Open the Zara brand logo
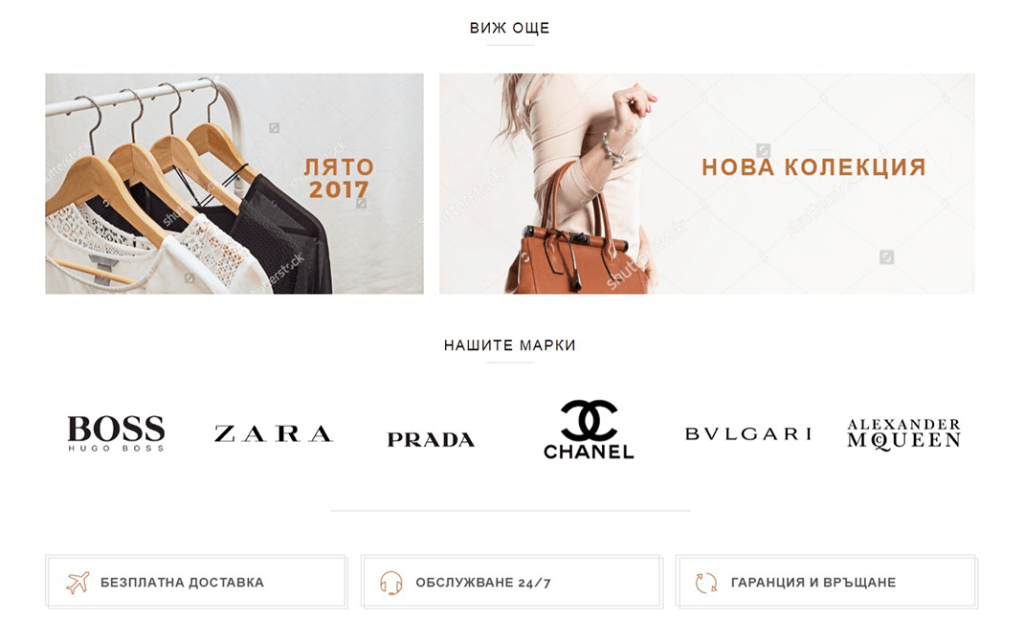 click(274, 433)
